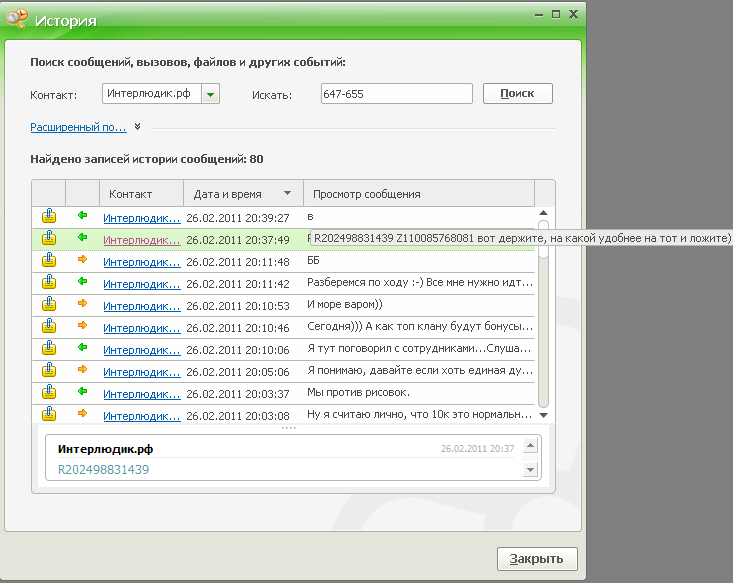The height and width of the screenshot is (583, 733).
Task: Click orange outgoing arrow at 20:11:48
Action: pos(82,259)
